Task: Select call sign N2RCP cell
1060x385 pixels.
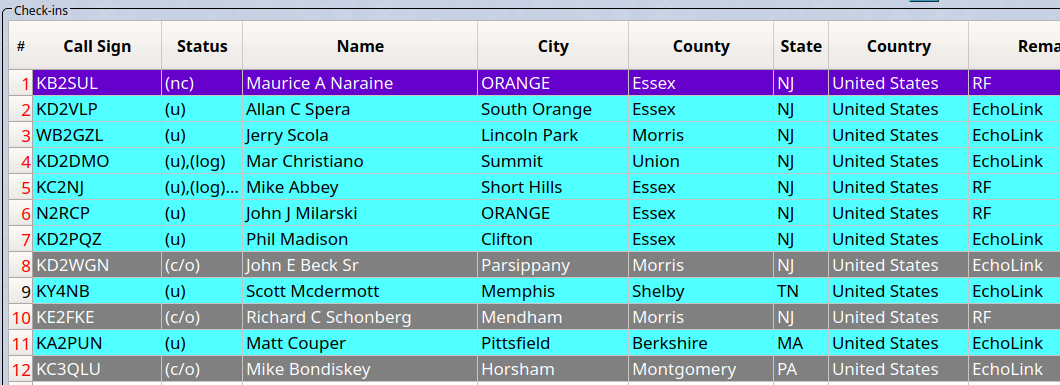Action: point(97,213)
